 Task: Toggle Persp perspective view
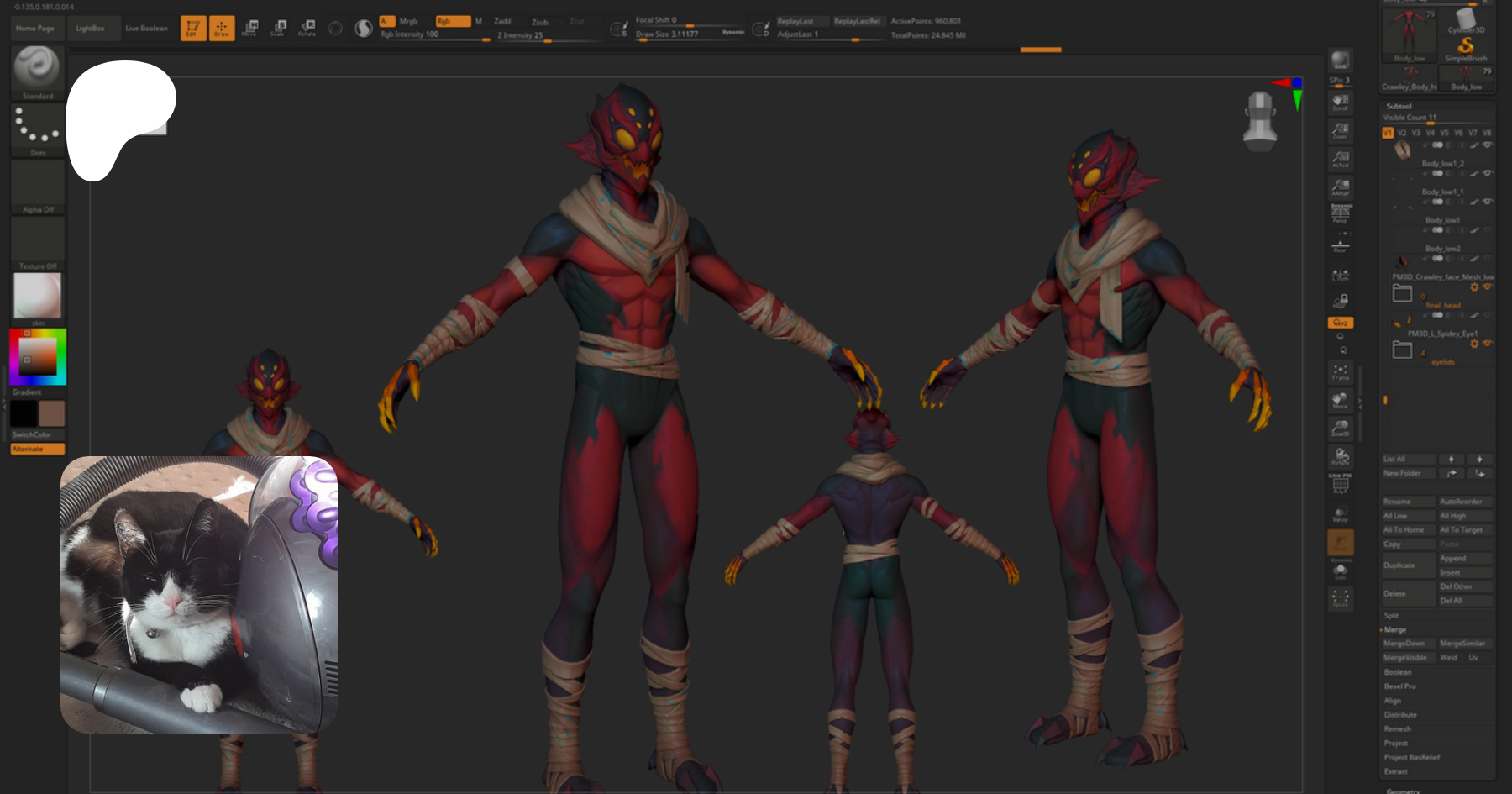[1340, 213]
